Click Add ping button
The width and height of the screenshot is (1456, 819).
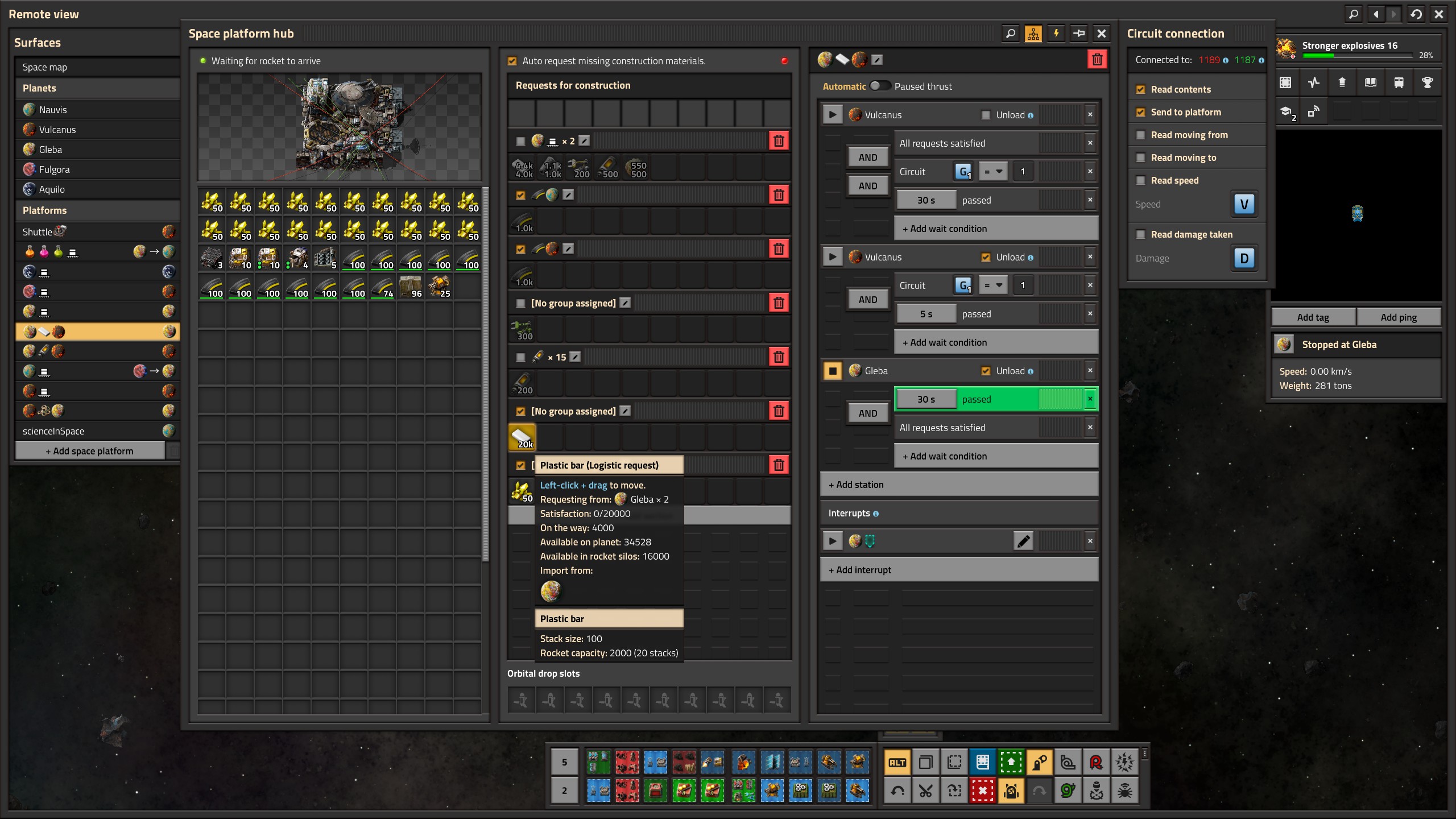pyautogui.click(x=1399, y=317)
